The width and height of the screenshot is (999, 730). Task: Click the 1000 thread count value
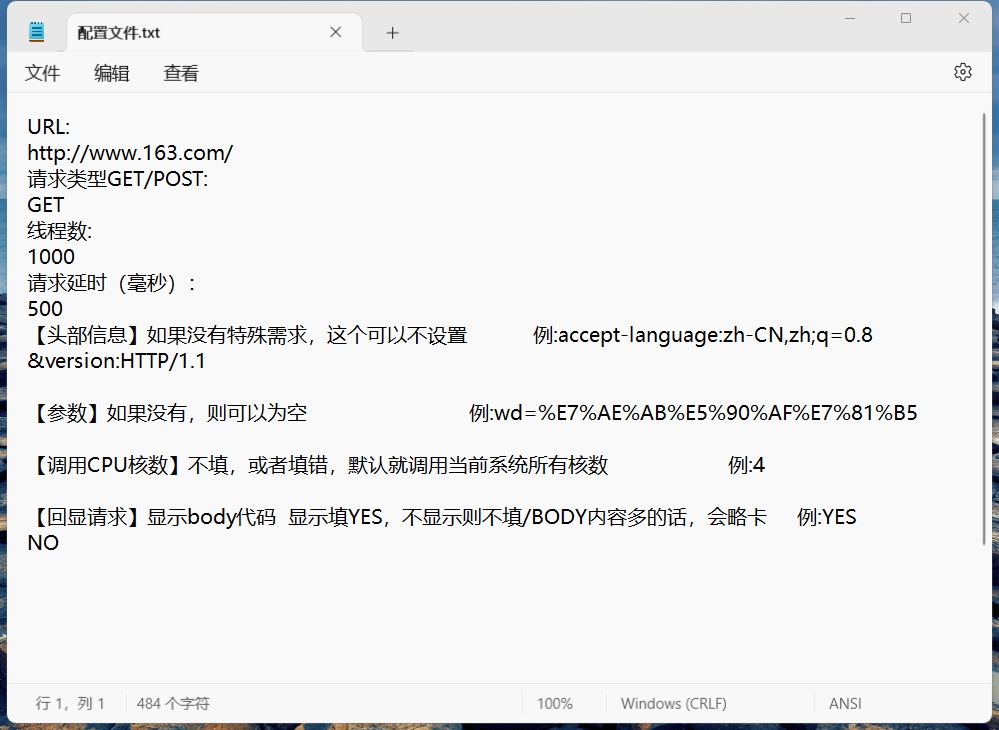click(x=51, y=257)
